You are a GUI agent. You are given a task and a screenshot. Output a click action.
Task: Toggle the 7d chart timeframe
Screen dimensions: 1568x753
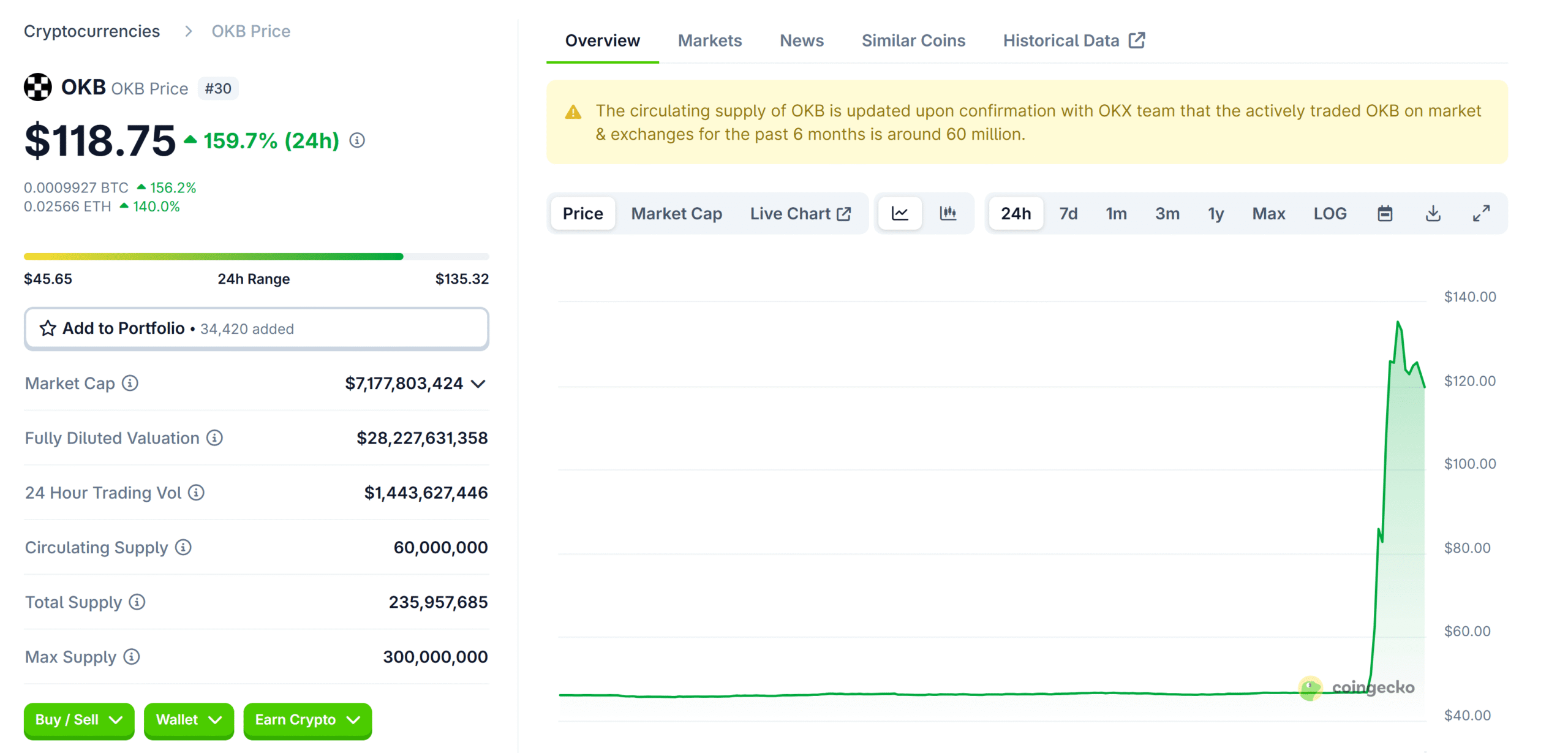tap(1068, 213)
